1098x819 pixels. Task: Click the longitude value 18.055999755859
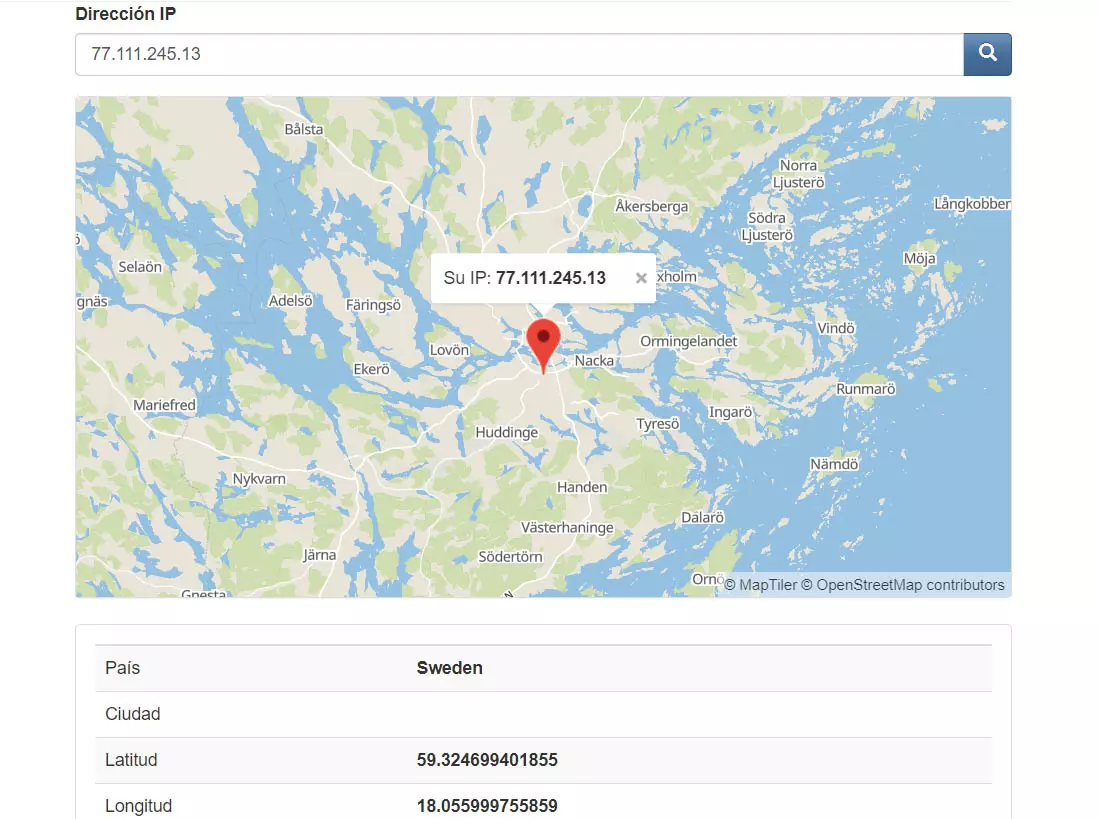pos(487,806)
